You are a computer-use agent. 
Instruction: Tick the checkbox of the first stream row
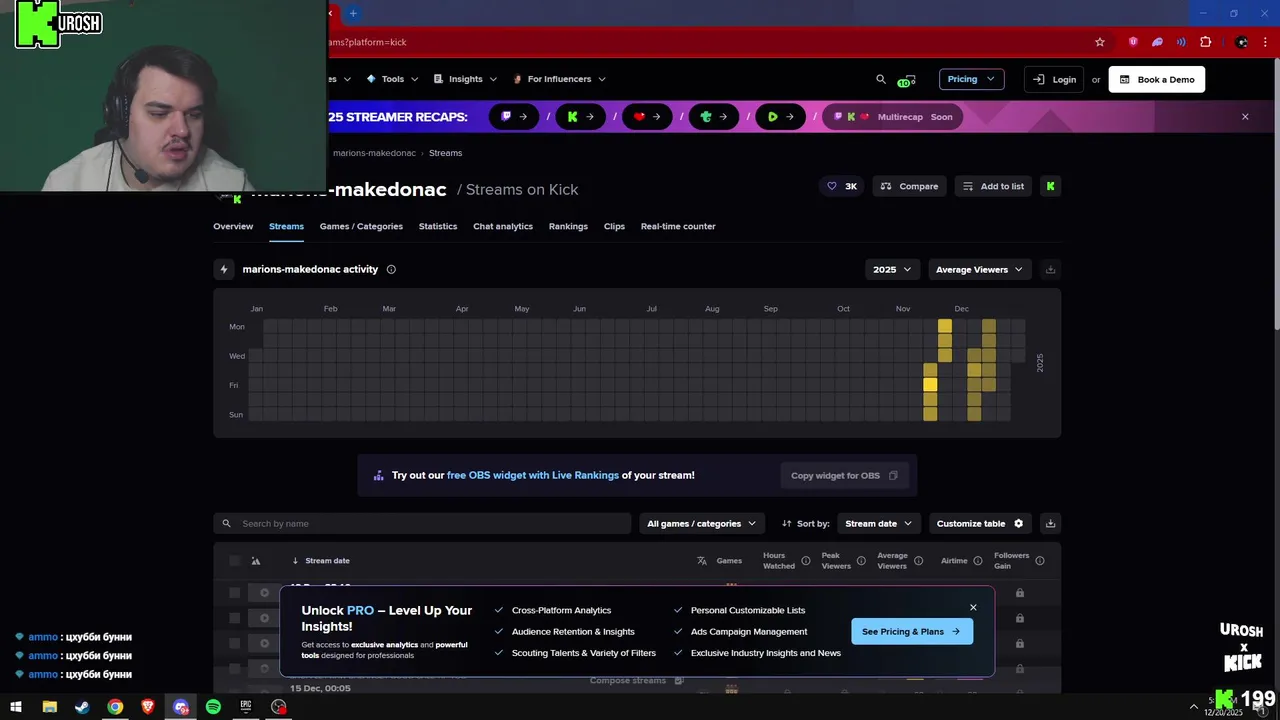(x=235, y=593)
